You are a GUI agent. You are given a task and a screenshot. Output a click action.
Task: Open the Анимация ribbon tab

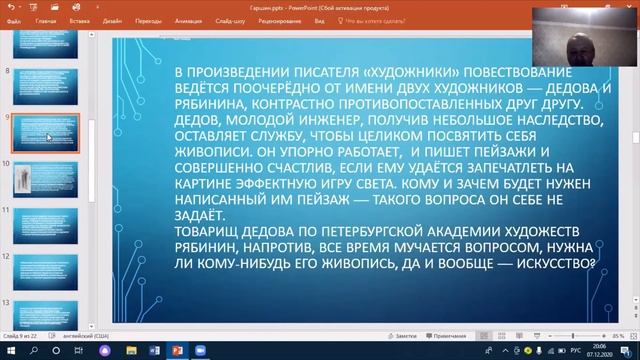tap(188, 21)
